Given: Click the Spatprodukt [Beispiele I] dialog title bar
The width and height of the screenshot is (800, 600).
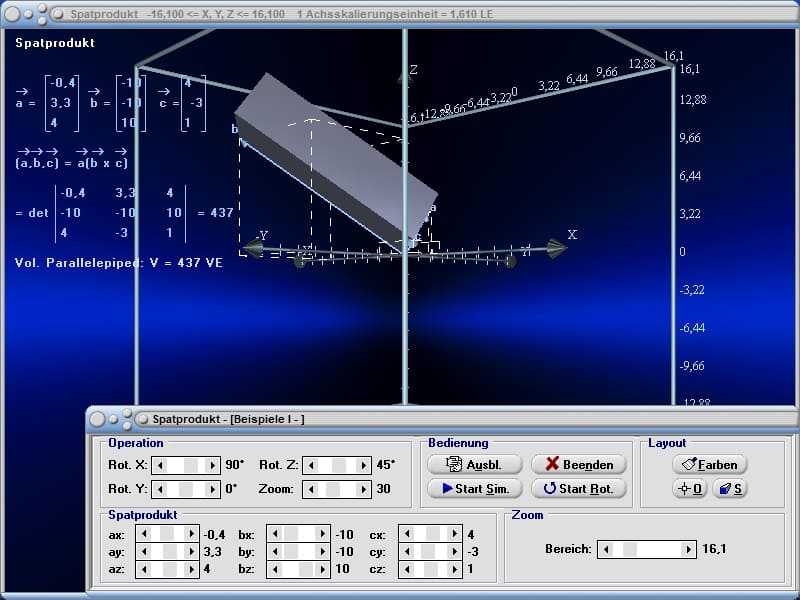Looking at the screenshot, I should pos(443,419).
